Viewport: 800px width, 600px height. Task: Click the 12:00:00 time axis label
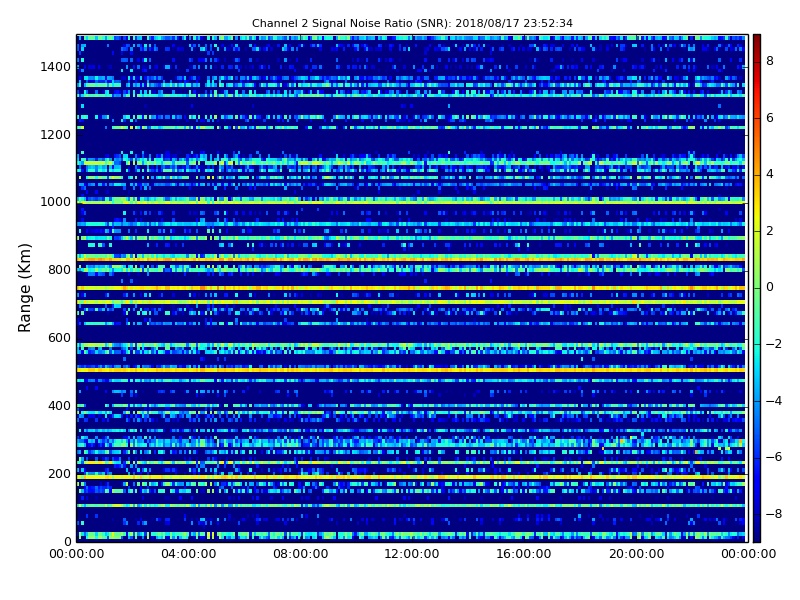412,554
